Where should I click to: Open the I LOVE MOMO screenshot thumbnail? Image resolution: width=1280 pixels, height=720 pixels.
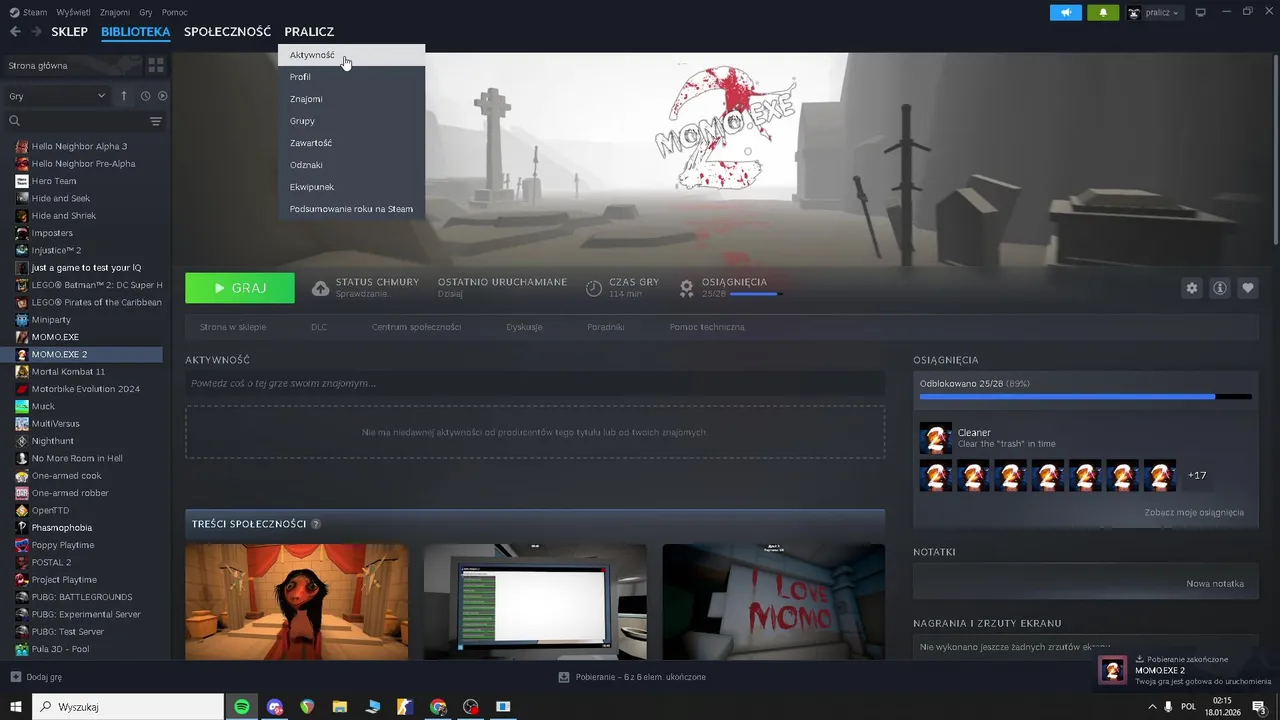point(773,602)
